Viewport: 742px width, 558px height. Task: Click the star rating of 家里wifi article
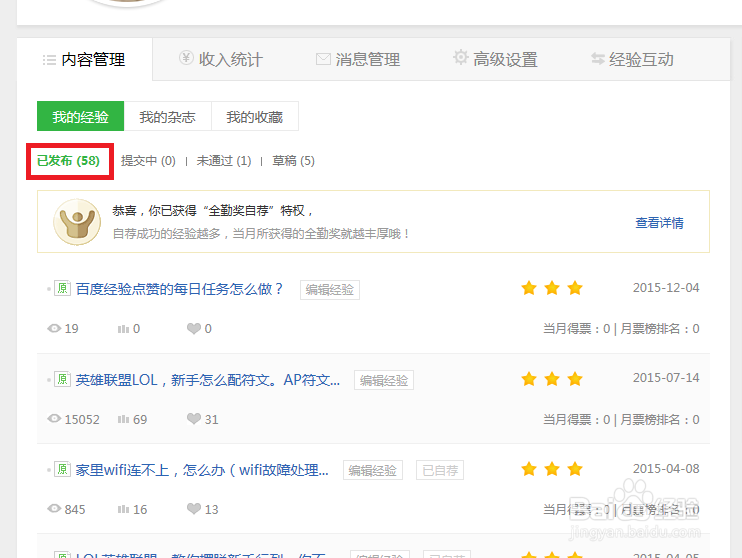(x=552, y=469)
